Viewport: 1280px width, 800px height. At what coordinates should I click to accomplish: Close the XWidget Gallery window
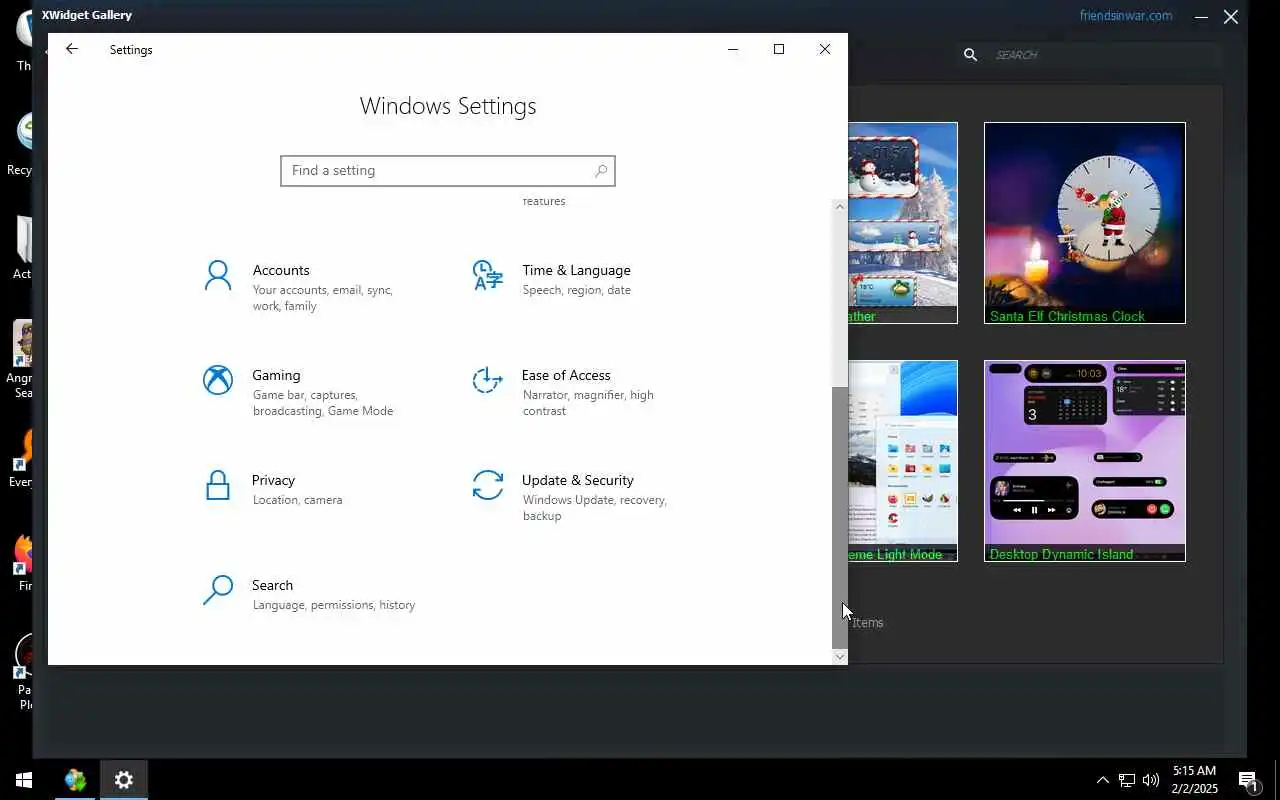1231,17
